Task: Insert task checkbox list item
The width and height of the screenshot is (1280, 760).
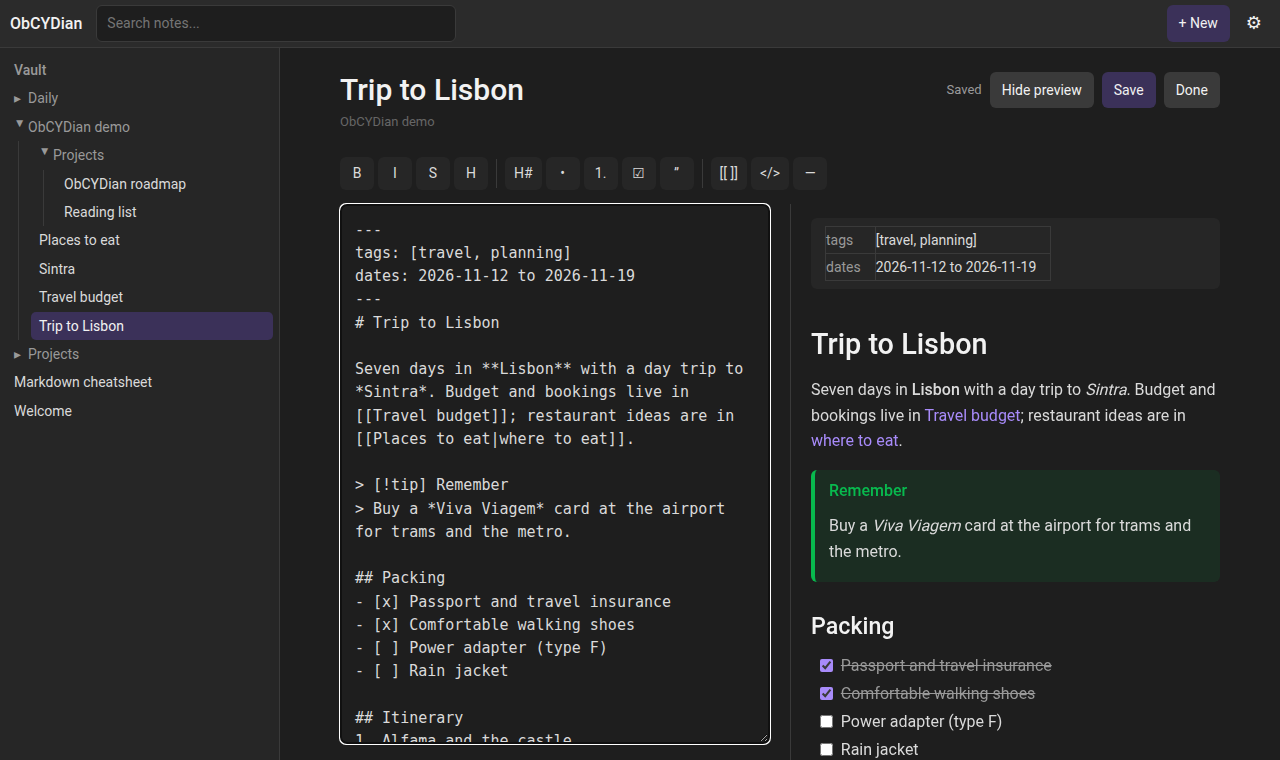Action: click(x=639, y=173)
